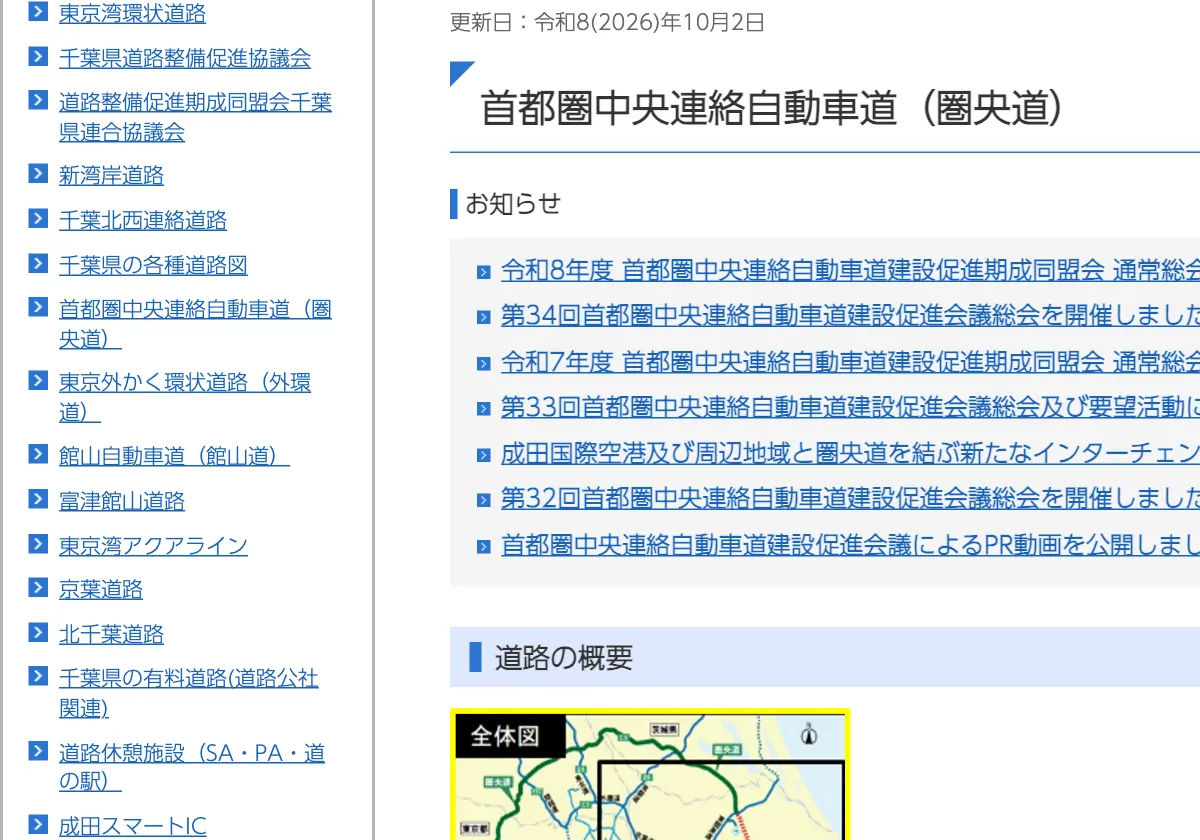Open 千葉県の各種道路図 link

click(x=153, y=265)
